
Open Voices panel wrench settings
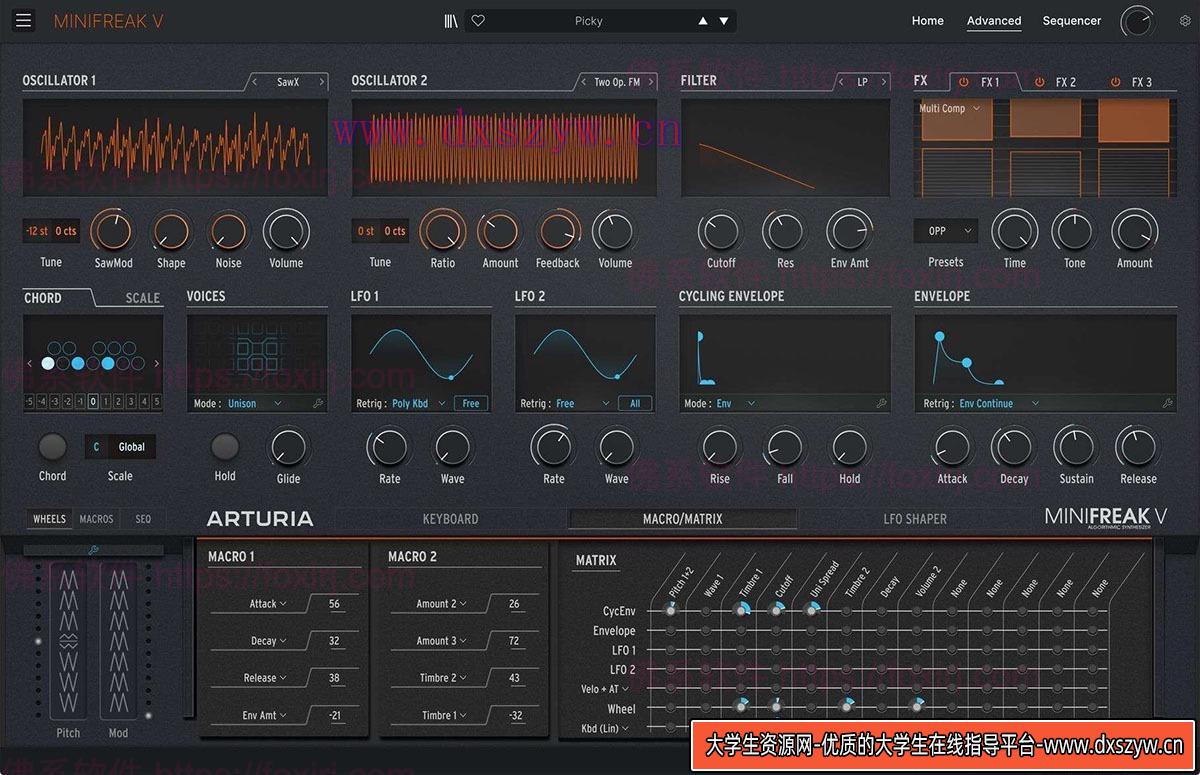point(318,404)
